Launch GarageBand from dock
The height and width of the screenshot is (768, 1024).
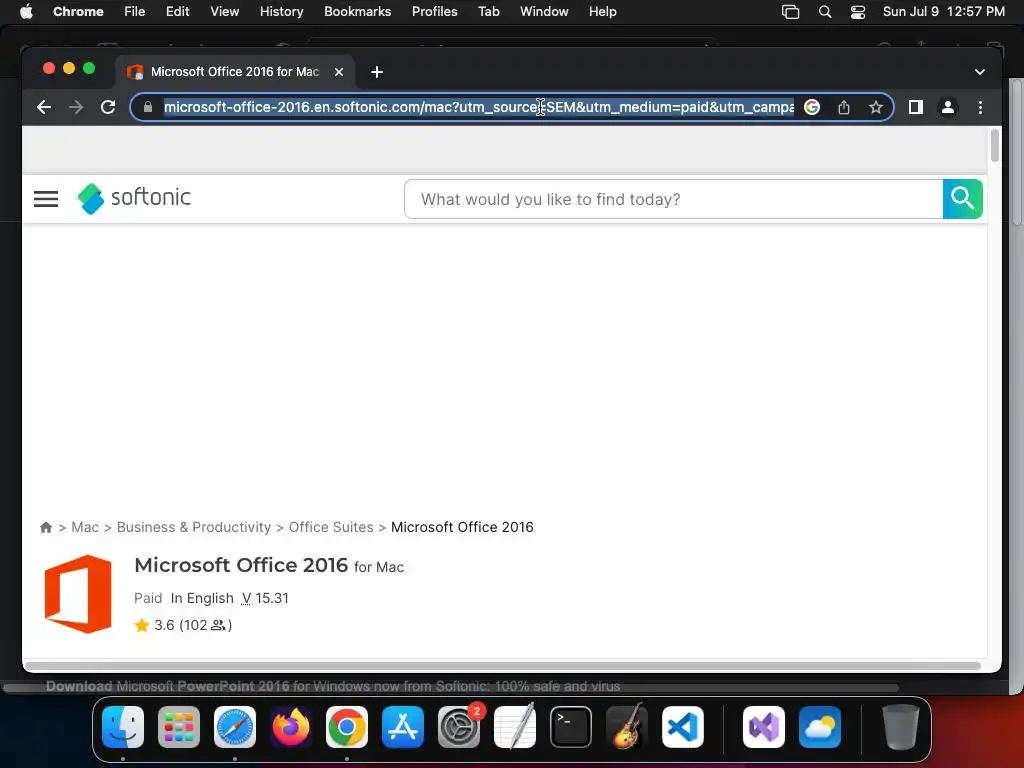point(627,727)
